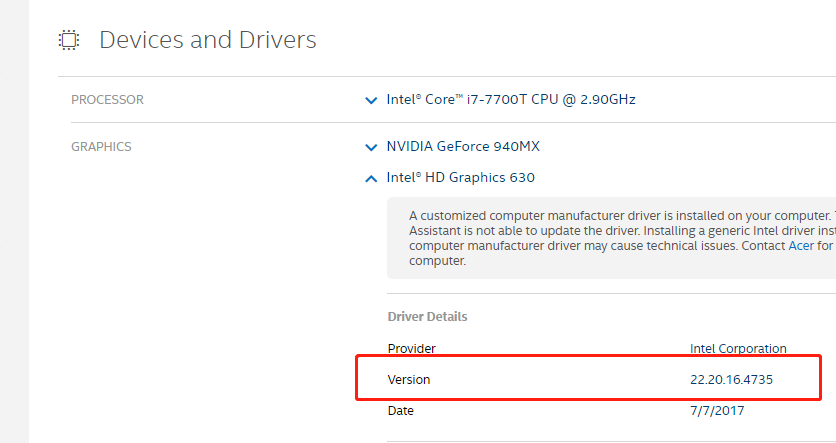Image resolution: width=836 pixels, height=443 pixels.
Task: Click the Driver Details heading
Action: point(427,317)
